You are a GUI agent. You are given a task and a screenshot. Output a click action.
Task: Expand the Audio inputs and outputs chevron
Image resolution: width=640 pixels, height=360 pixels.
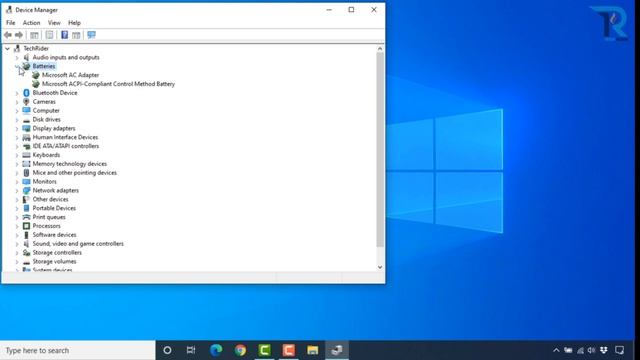17,58
